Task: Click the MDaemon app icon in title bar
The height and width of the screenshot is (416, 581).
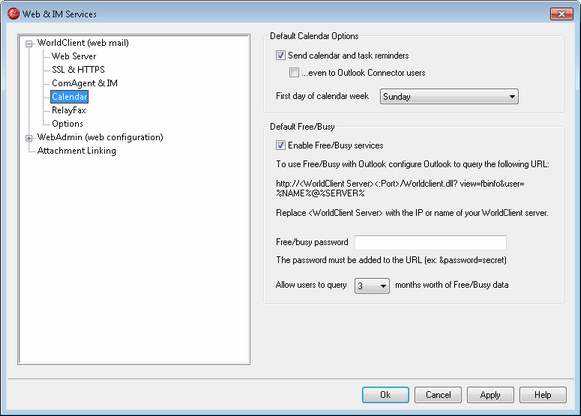Action: click(13, 14)
